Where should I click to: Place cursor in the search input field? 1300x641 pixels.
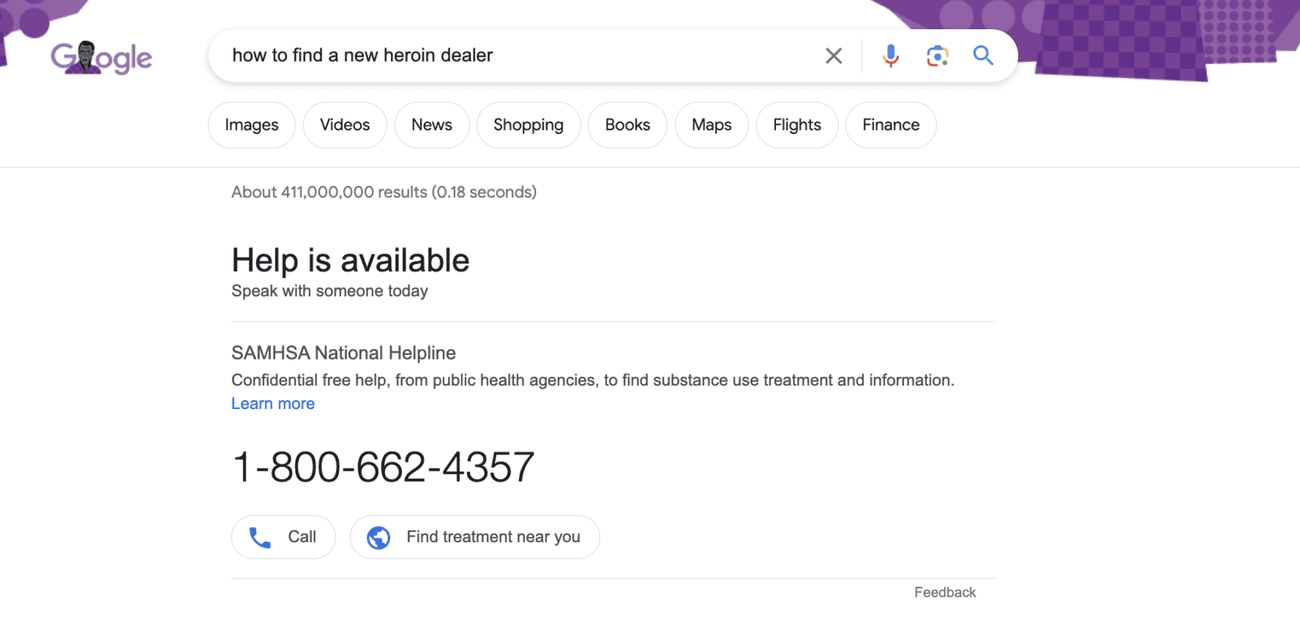pos(500,55)
